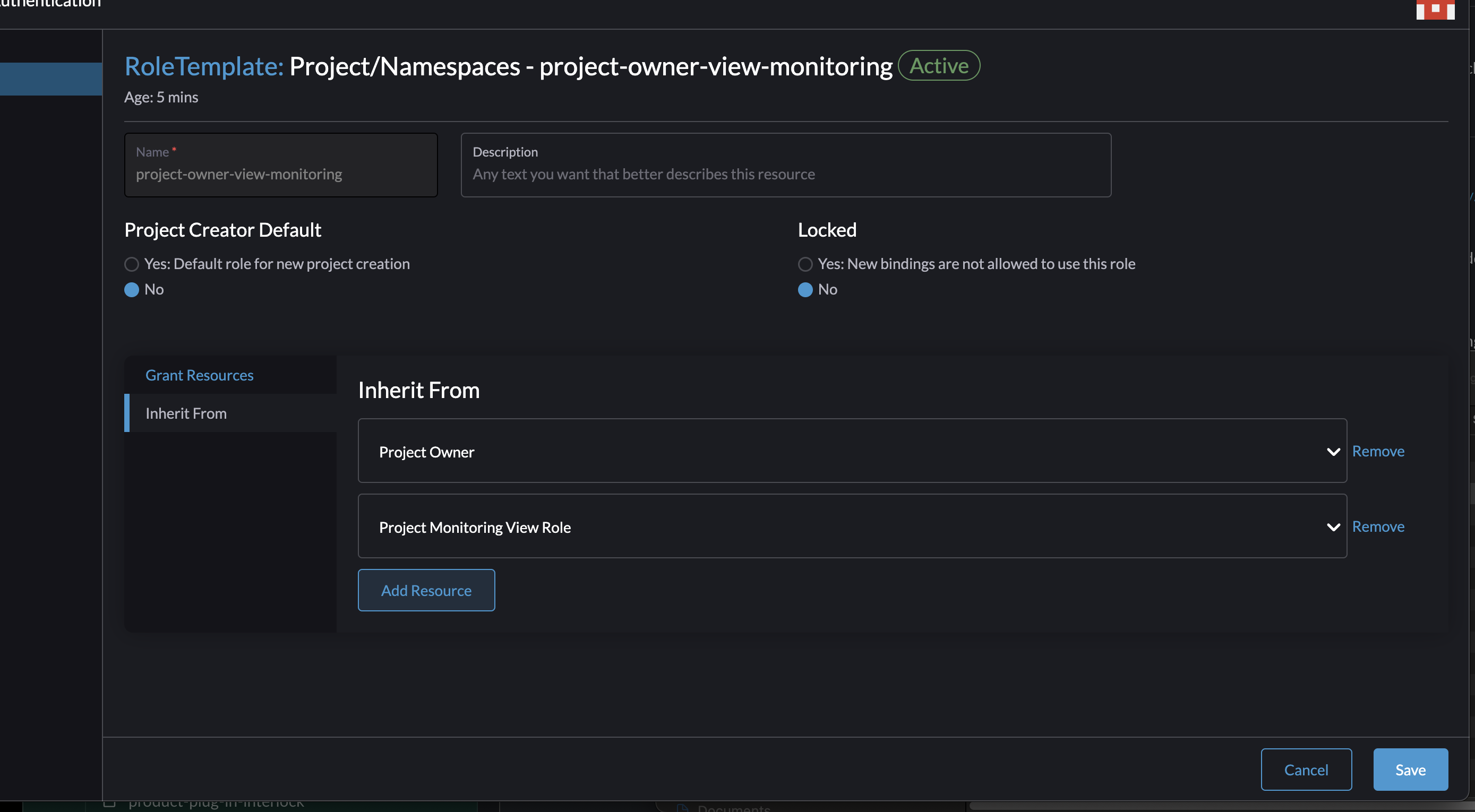Cancel editing the role template
Screen dimensions: 1475x812
(x=1306, y=769)
